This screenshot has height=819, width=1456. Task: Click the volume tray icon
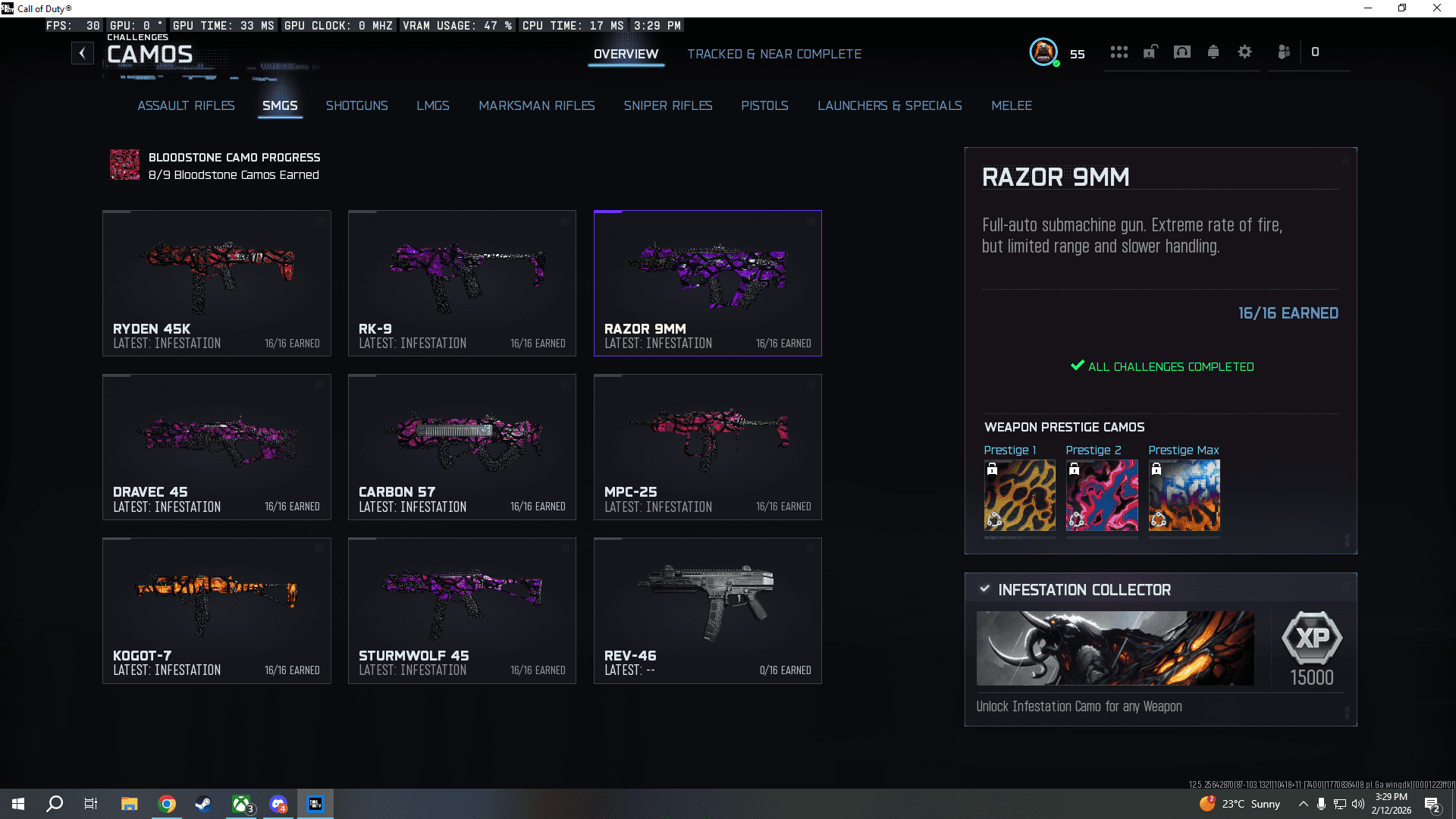coord(1358,804)
